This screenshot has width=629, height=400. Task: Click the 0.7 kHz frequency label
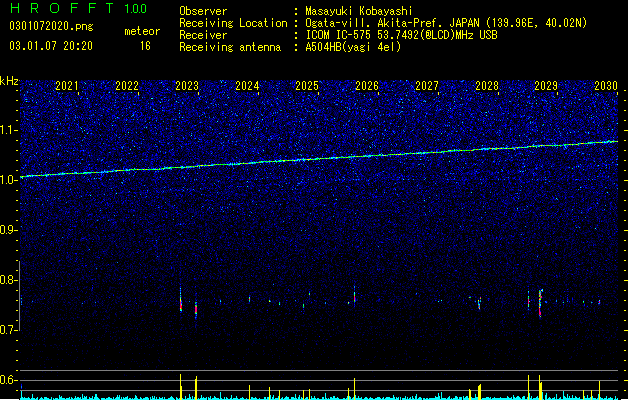[9, 330]
